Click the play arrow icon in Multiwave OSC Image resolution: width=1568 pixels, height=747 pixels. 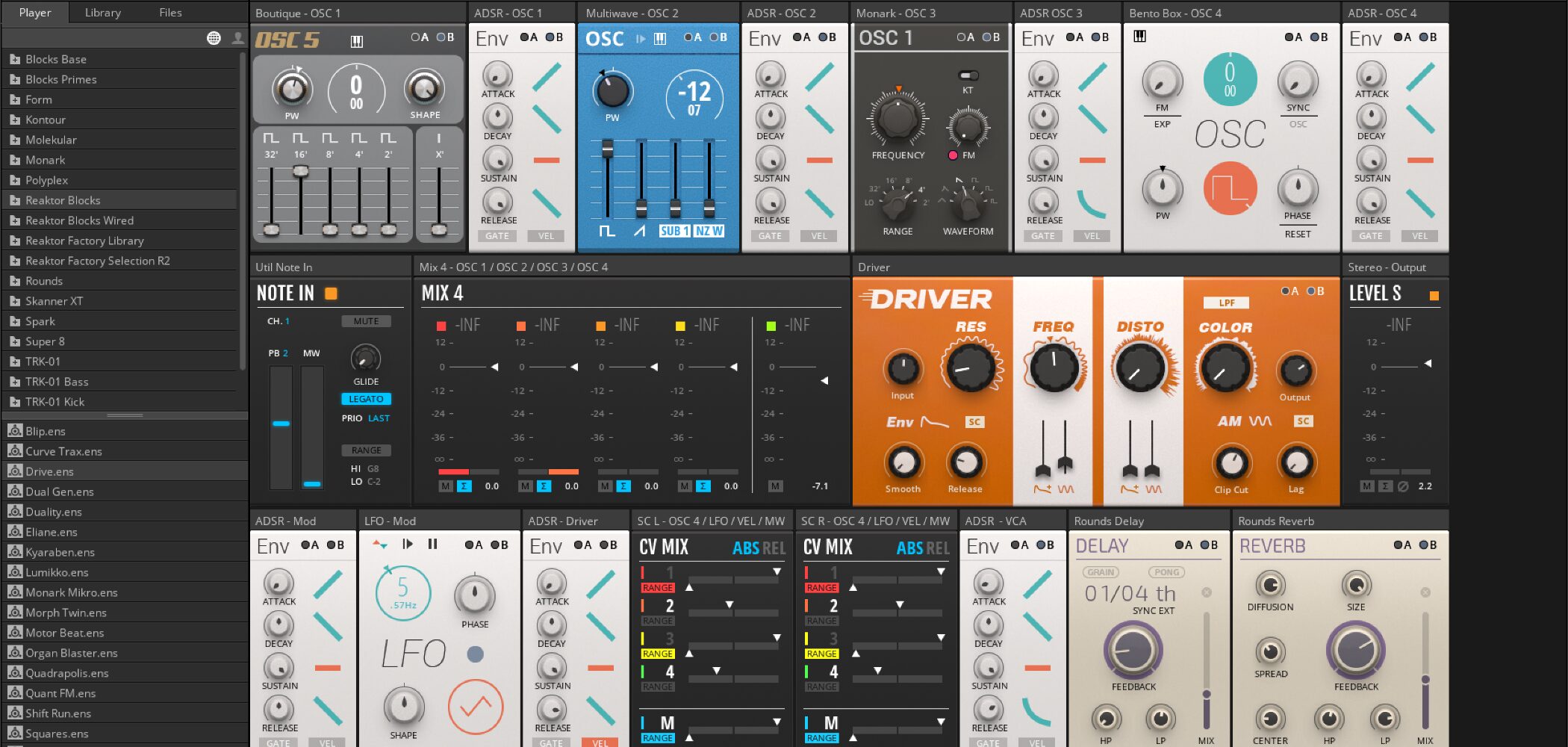pyautogui.click(x=641, y=39)
